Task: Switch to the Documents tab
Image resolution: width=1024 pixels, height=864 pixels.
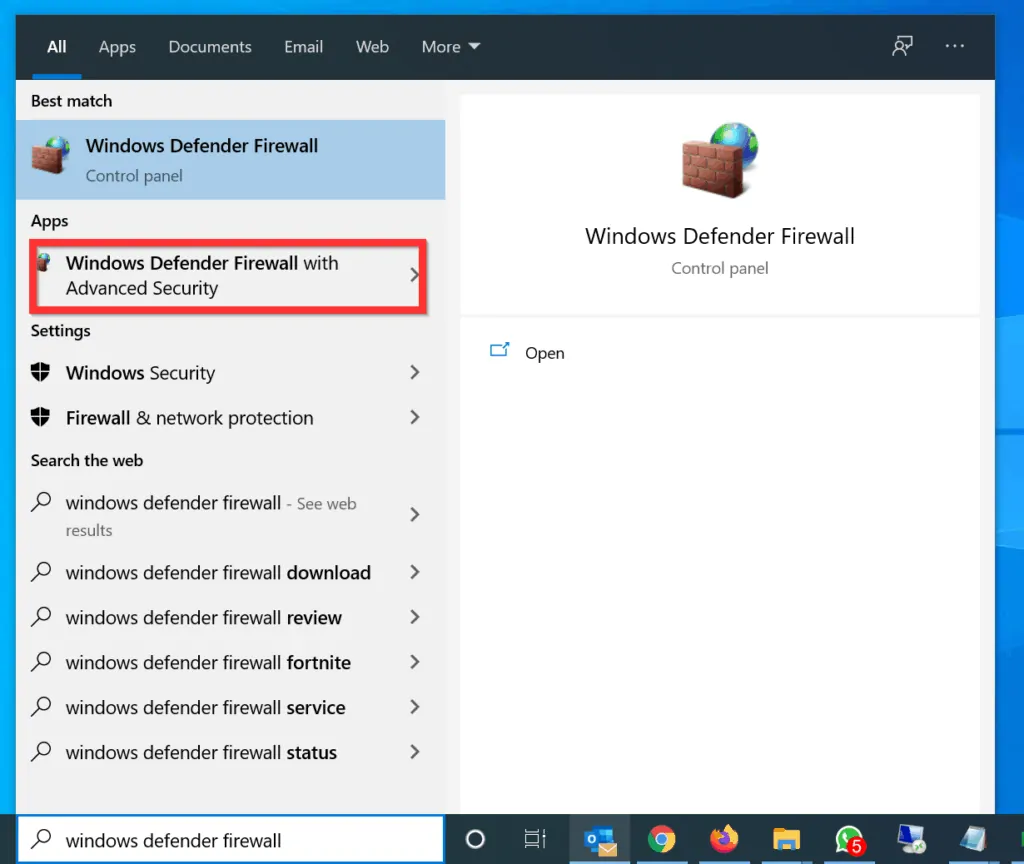Action: tap(209, 46)
